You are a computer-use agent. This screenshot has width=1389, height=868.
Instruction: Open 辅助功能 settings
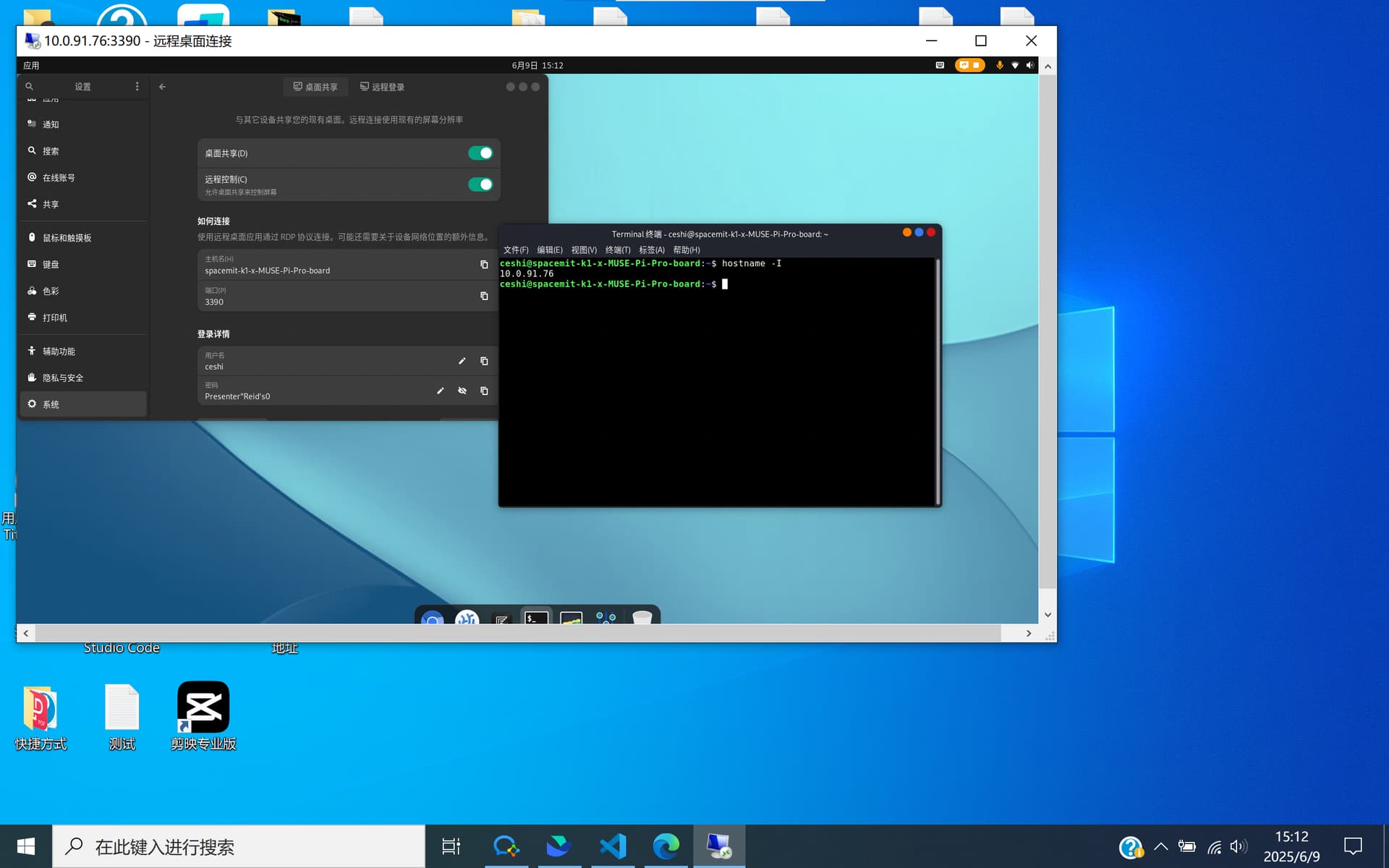pyautogui.click(x=83, y=352)
